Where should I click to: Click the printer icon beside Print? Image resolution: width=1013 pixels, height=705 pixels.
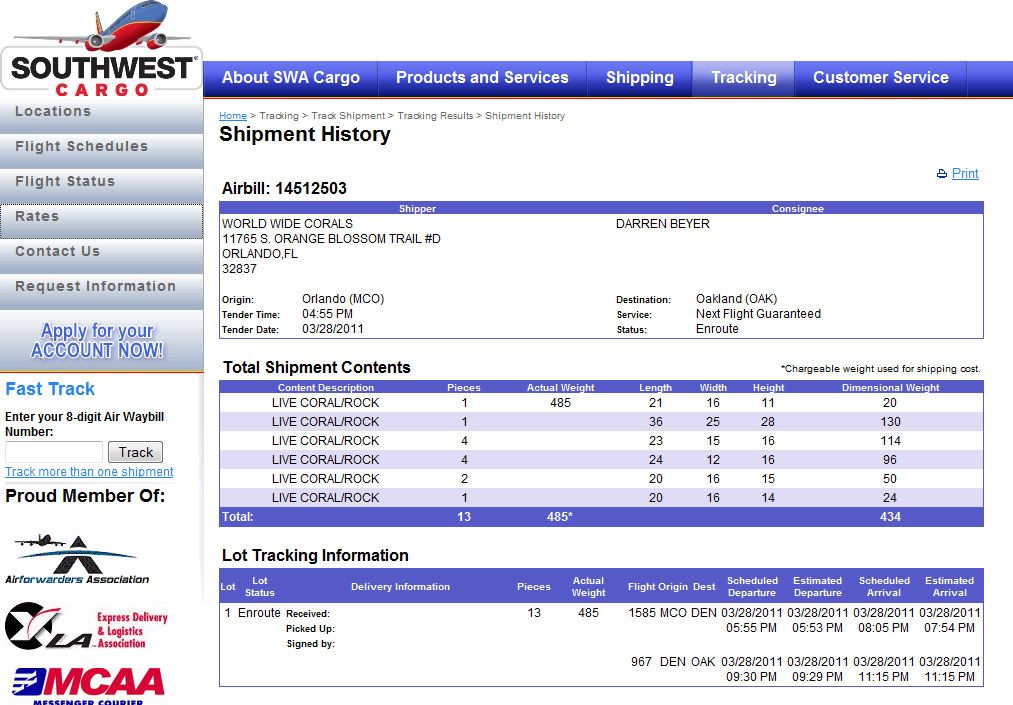942,174
